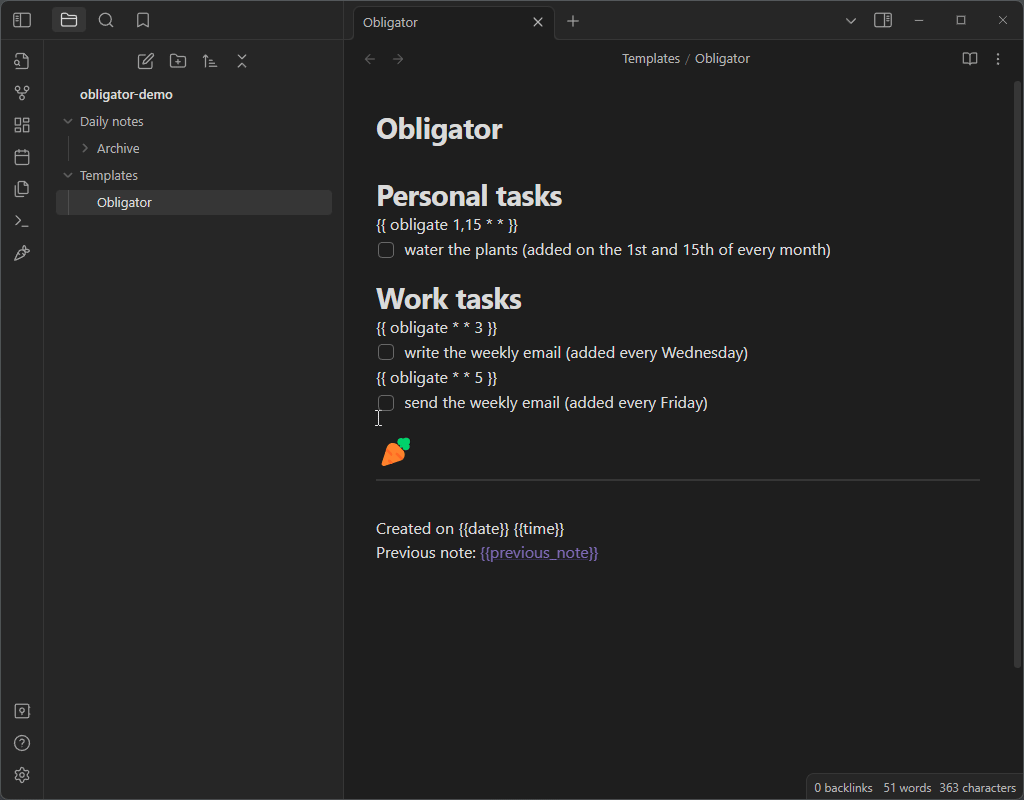Open the Obligator file in explorer
The height and width of the screenshot is (800, 1024).
pyautogui.click(x=194, y=202)
